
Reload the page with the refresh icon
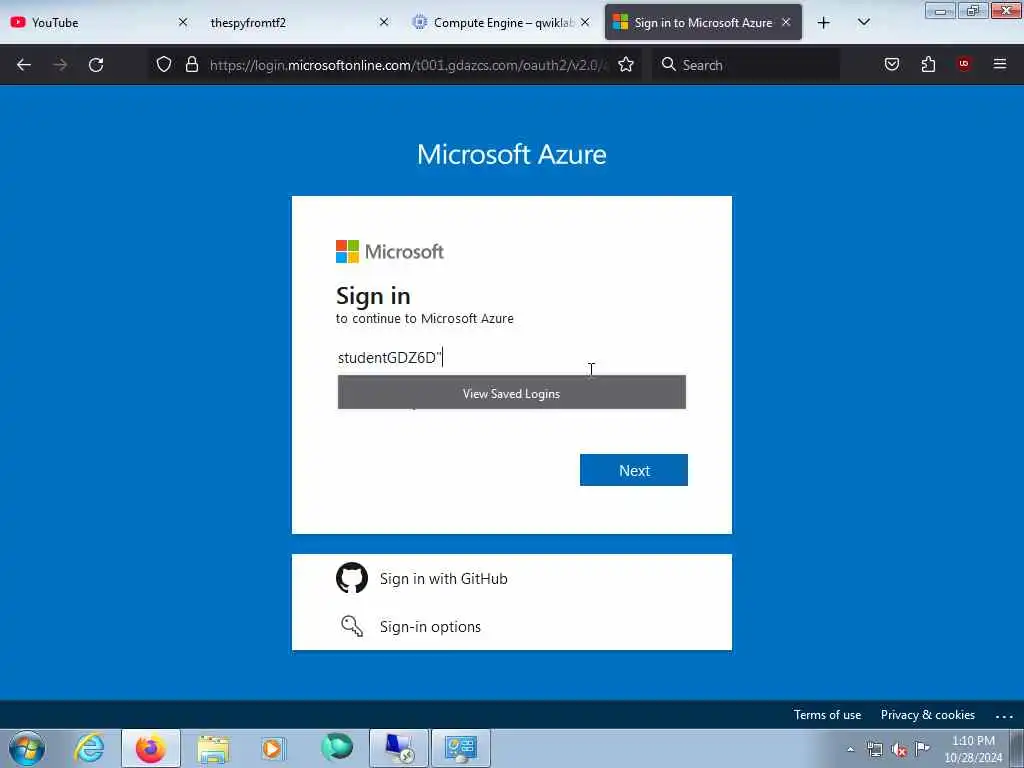click(96, 65)
